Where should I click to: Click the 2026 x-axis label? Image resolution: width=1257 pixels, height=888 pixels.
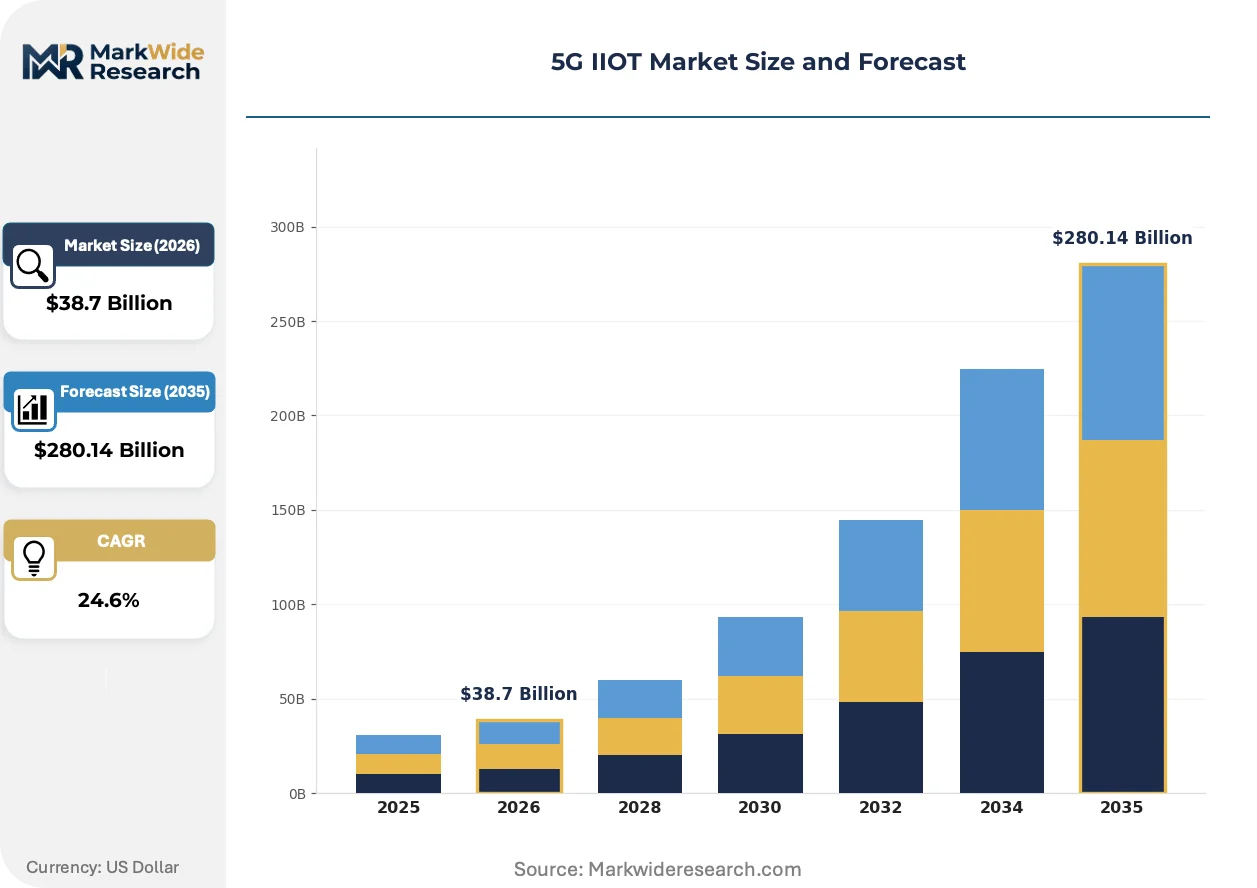[519, 808]
